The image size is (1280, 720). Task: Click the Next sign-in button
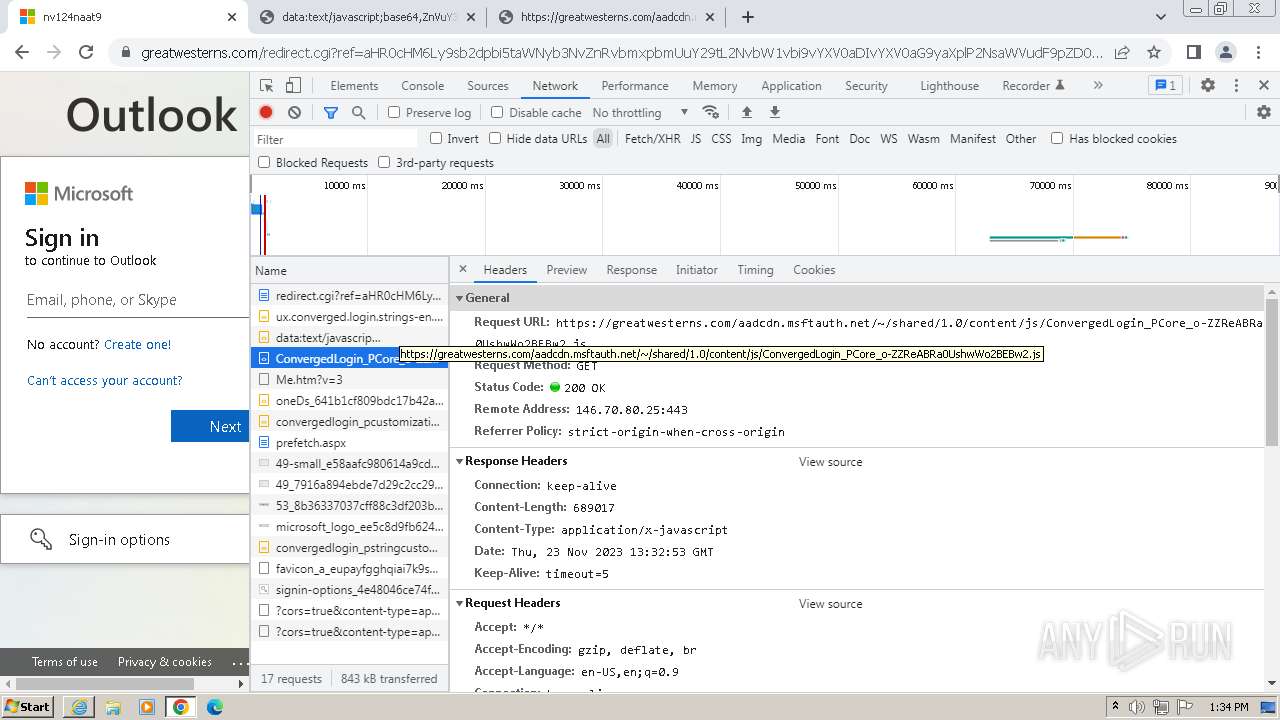(210, 426)
